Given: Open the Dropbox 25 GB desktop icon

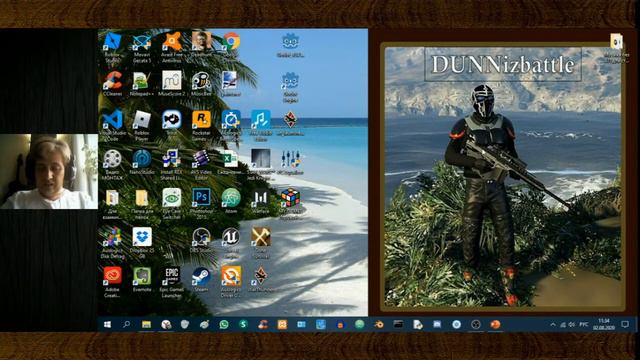Looking at the screenshot, I should (142, 242).
